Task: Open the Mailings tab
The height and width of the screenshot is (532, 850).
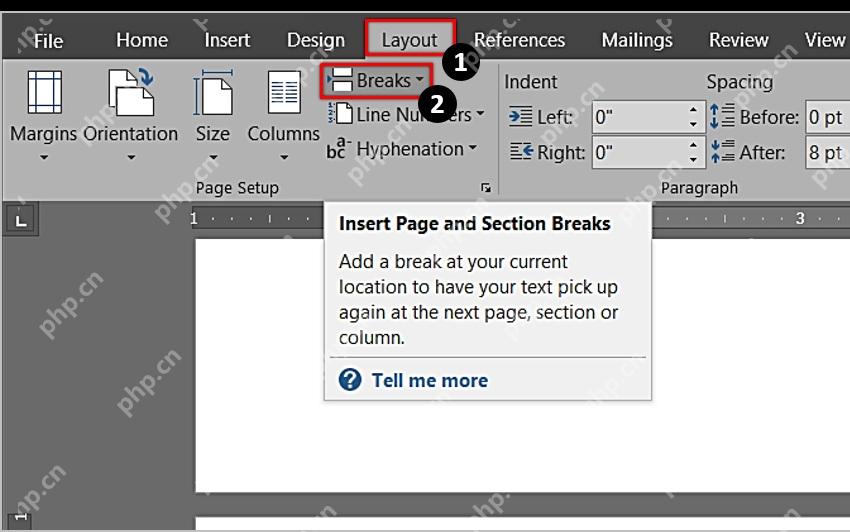Action: (x=637, y=40)
